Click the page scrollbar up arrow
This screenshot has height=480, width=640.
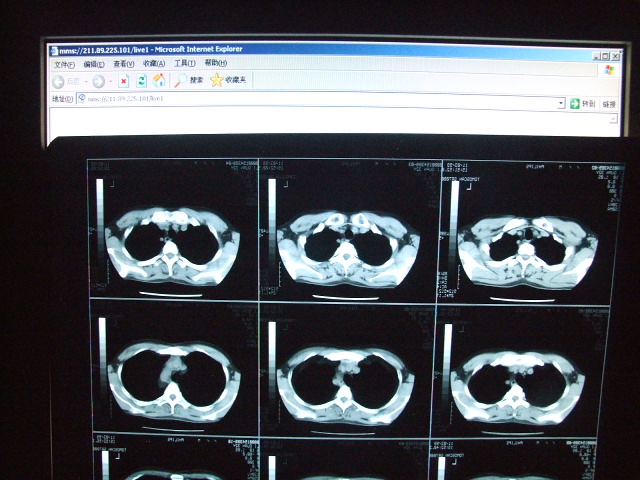pyautogui.click(x=613, y=119)
